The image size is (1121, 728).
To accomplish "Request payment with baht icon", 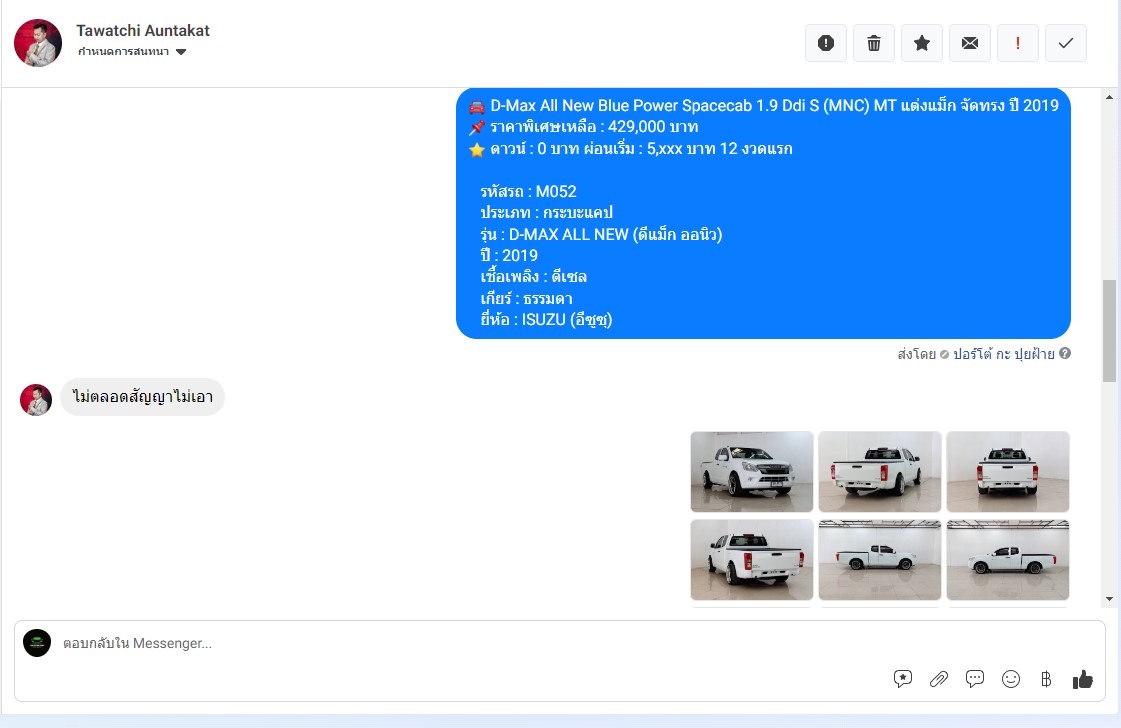I will [1046, 679].
